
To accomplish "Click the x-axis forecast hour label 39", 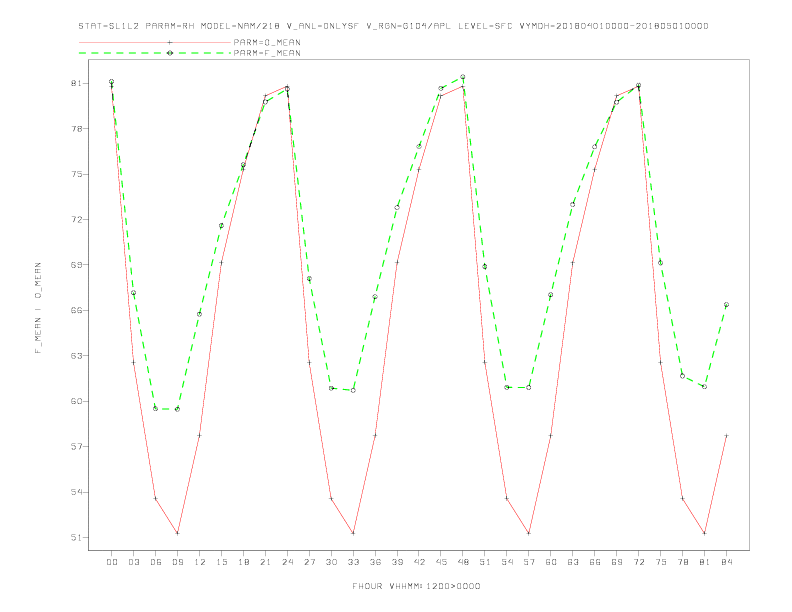I will 397,562.
